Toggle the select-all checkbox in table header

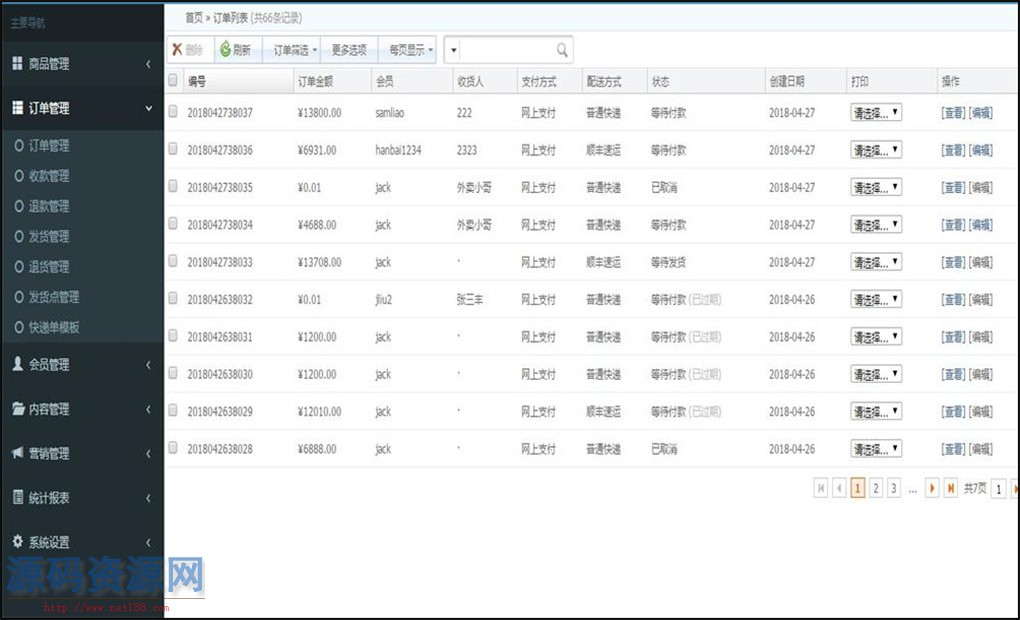tap(173, 81)
